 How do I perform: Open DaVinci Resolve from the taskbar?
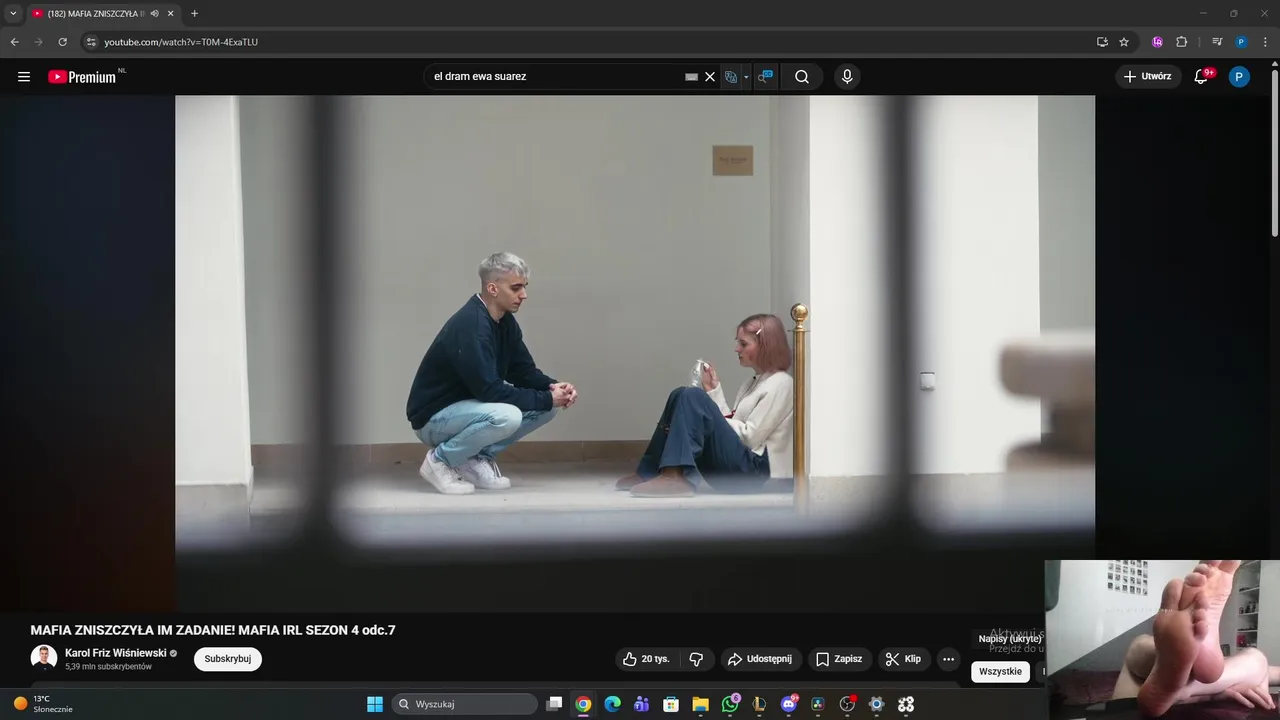coord(818,704)
